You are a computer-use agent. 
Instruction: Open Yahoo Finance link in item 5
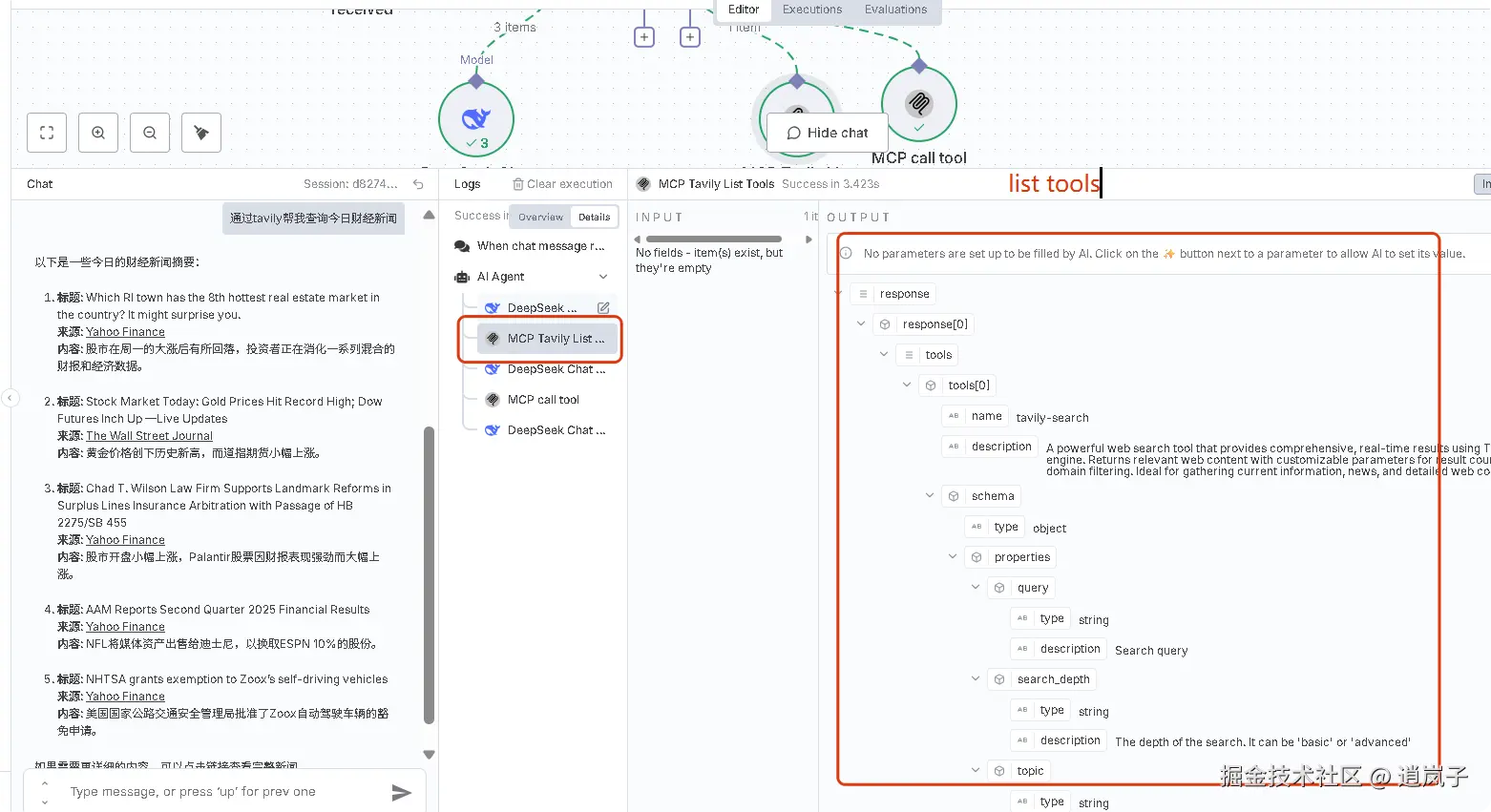coord(125,697)
